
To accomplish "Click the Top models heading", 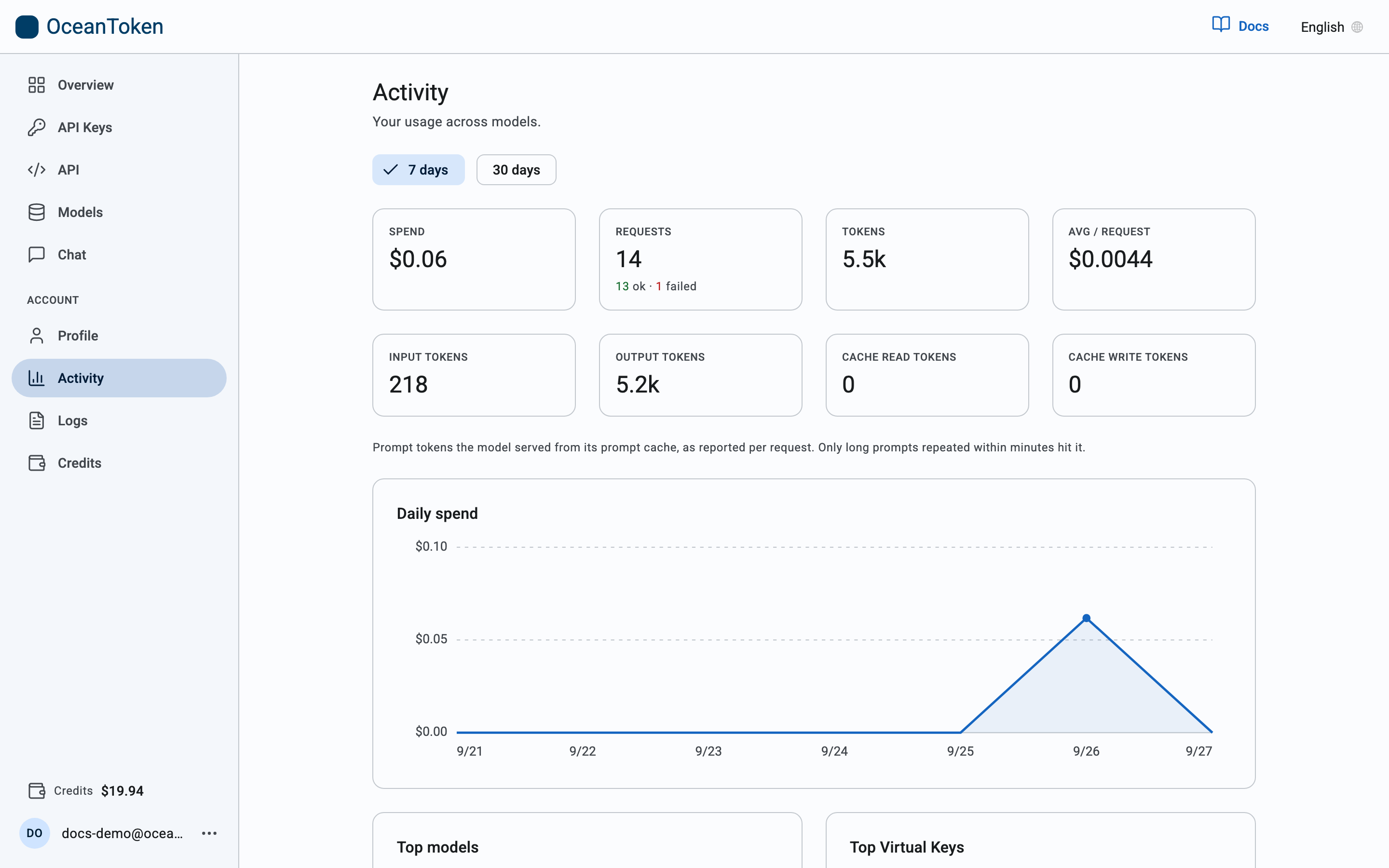I will (437, 847).
